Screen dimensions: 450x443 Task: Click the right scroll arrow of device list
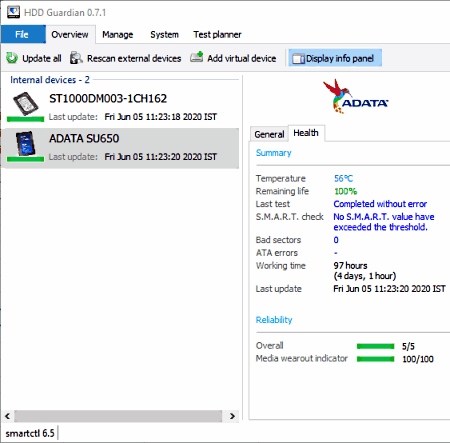pyautogui.click(x=232, y=416)
